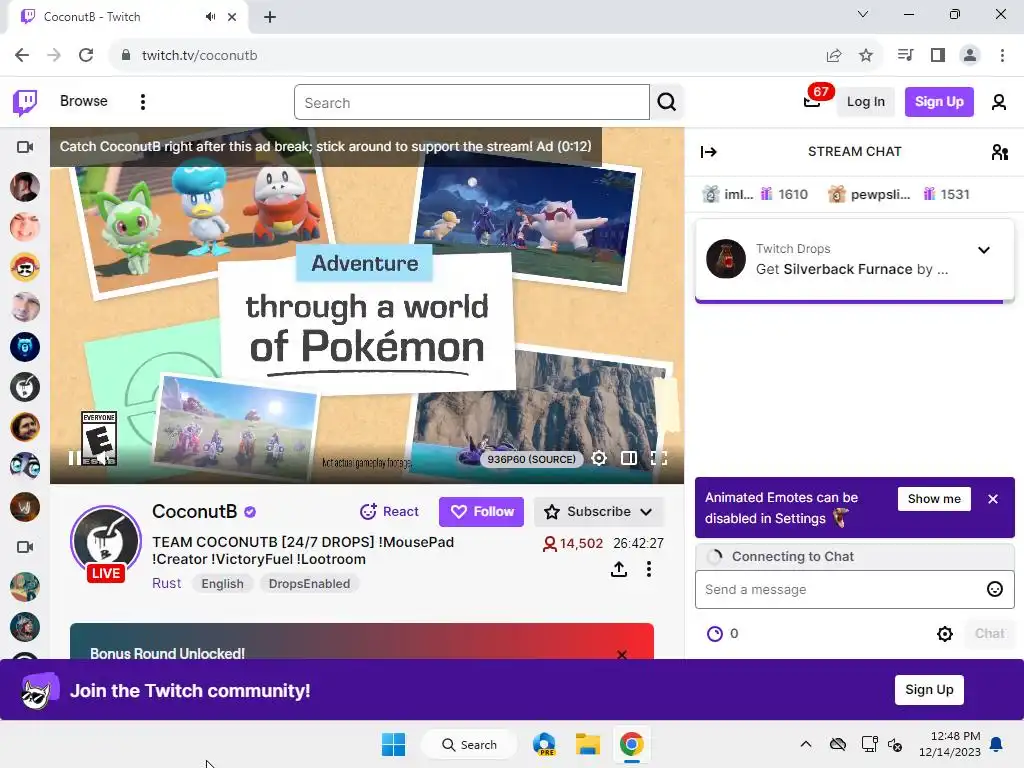Click the Log In button
Image resolution: width=1024 pixels, height=768 pixels.
point(865,102)
